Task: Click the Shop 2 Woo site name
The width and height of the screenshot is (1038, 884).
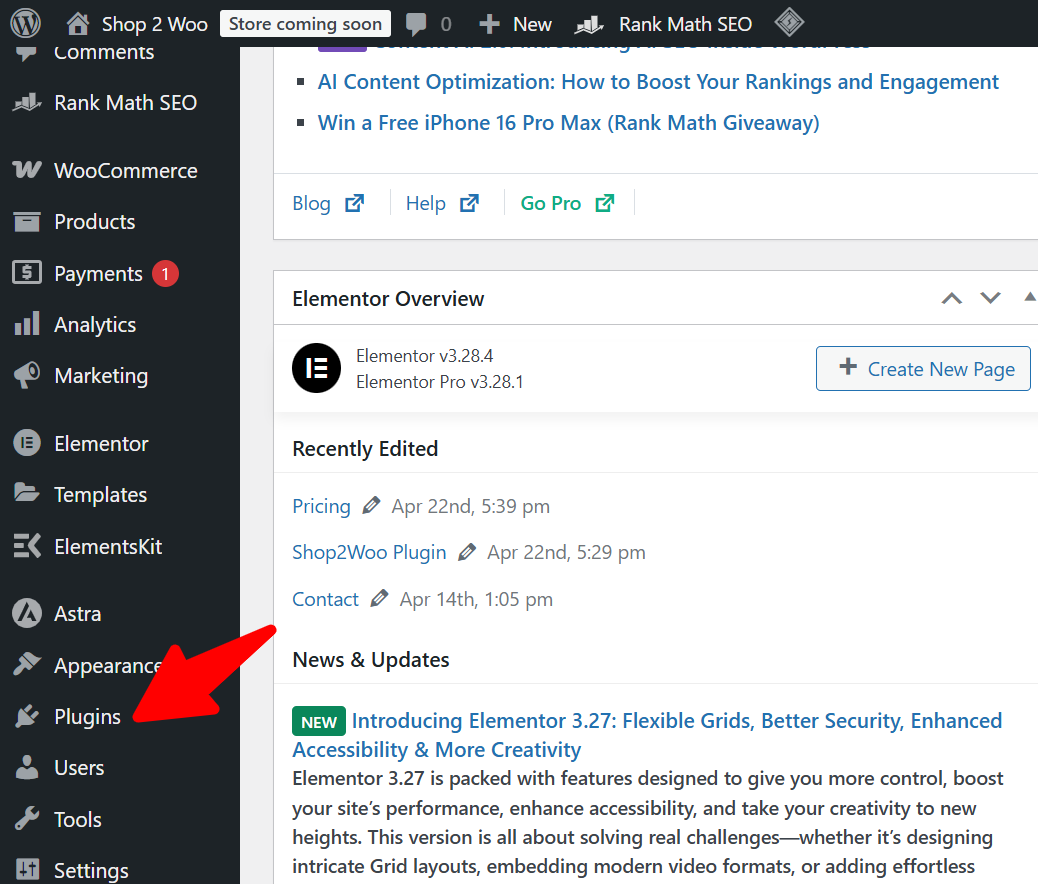Action: click(x=154, y=25)
